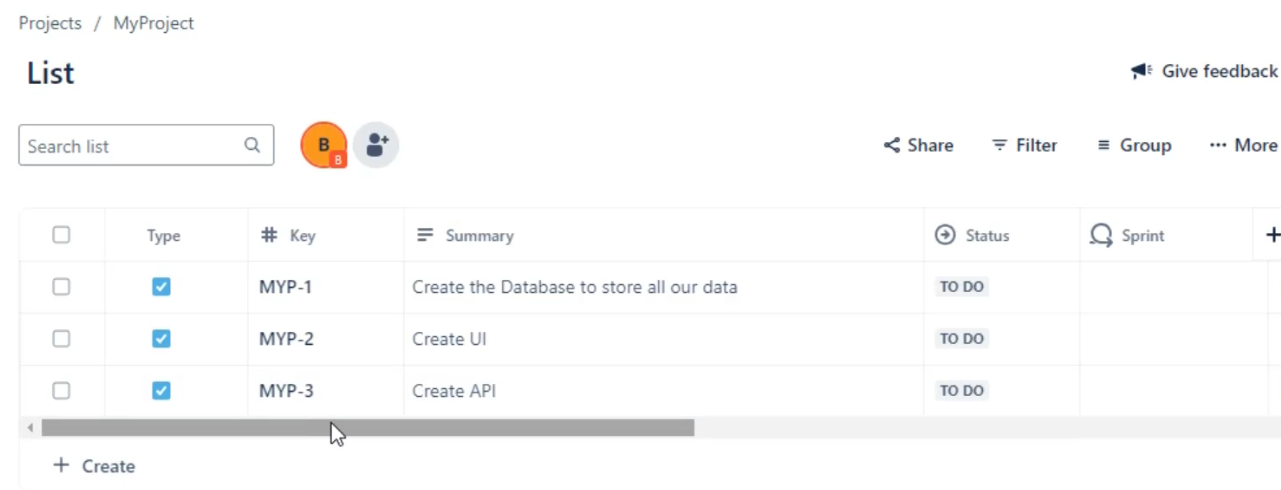Click the task type icon for MYP-2
Viewport: 1281px width, 490px height.
pyautogui.click(x=161, y=339)
